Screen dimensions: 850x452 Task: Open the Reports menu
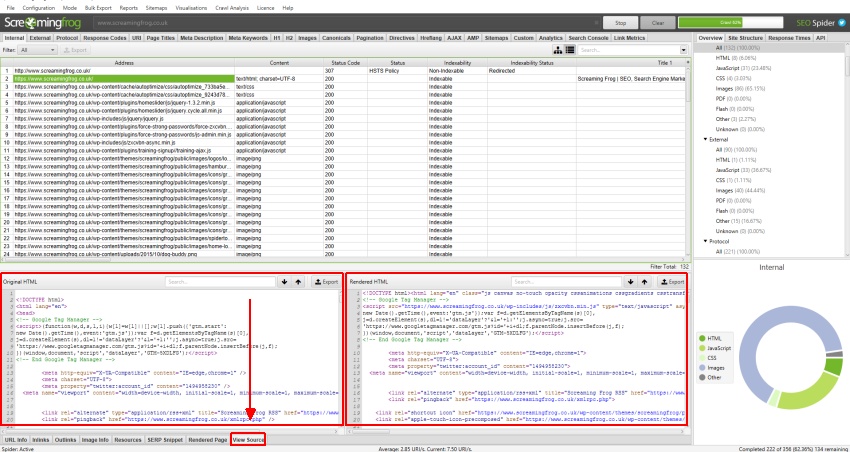pyautogui.click(x=128, y=8)
